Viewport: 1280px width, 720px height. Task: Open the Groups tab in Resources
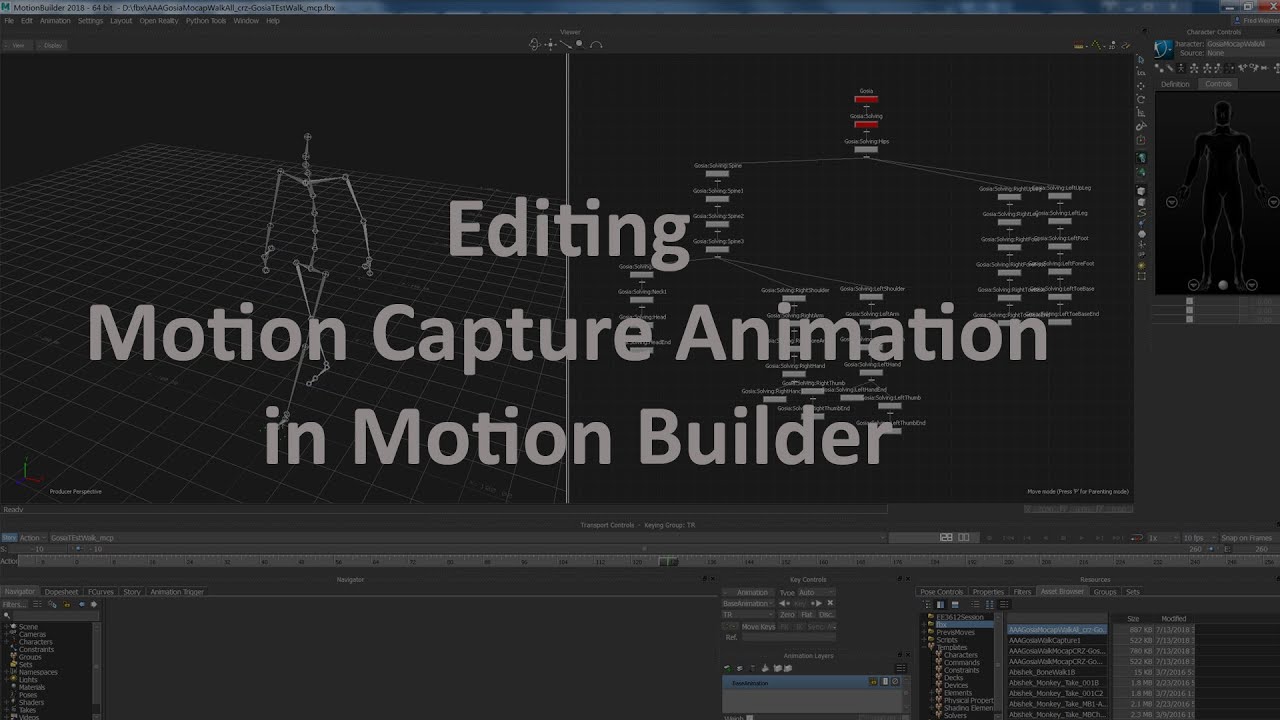click(x=1104, y=592)
